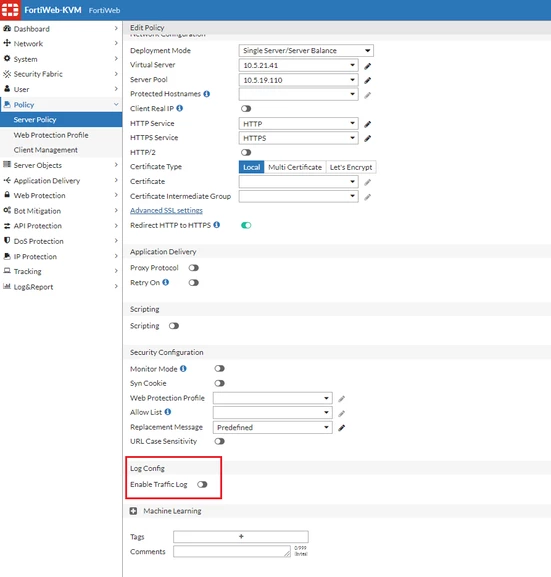Edit HTTP Service via pencil icon
551x577 pixels.
coord(367,124)
